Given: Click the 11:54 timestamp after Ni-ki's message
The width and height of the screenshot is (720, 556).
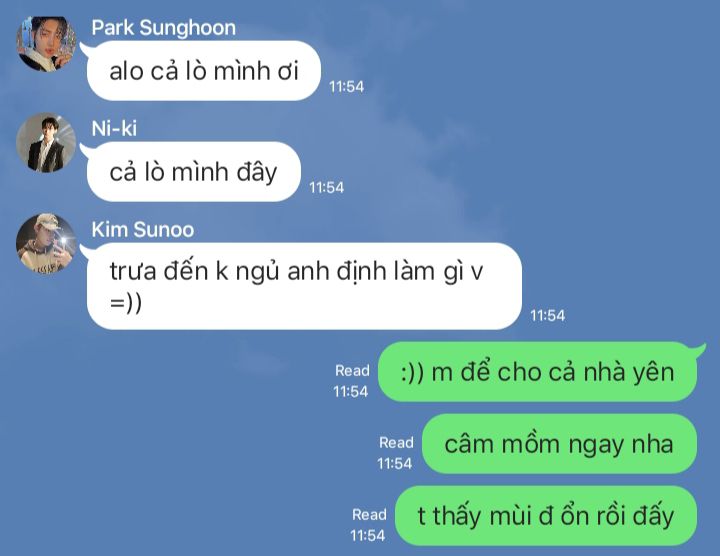Looking at the screenshot, I should coord(326,187).
